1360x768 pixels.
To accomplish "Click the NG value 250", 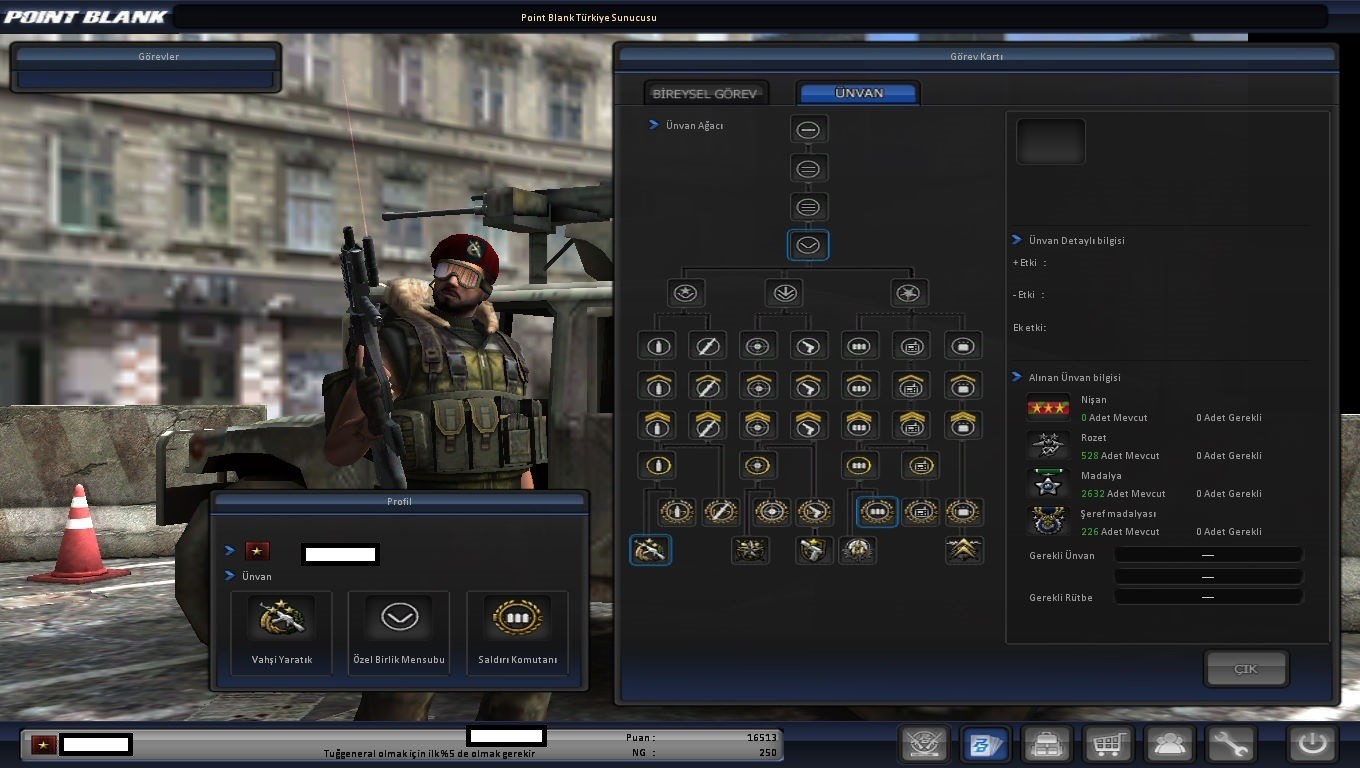I will [x=768, y=753].
